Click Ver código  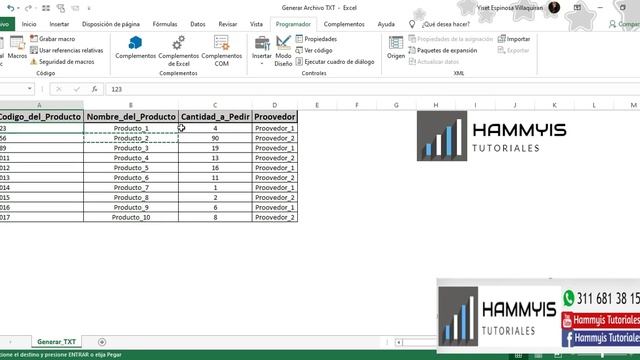tap(314, 50)
